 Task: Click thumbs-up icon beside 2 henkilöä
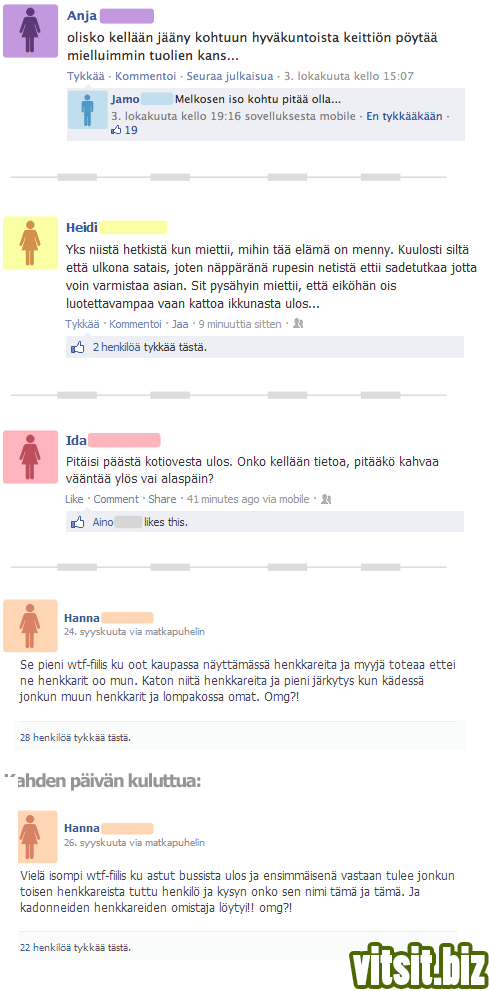[x=78, y=347]
